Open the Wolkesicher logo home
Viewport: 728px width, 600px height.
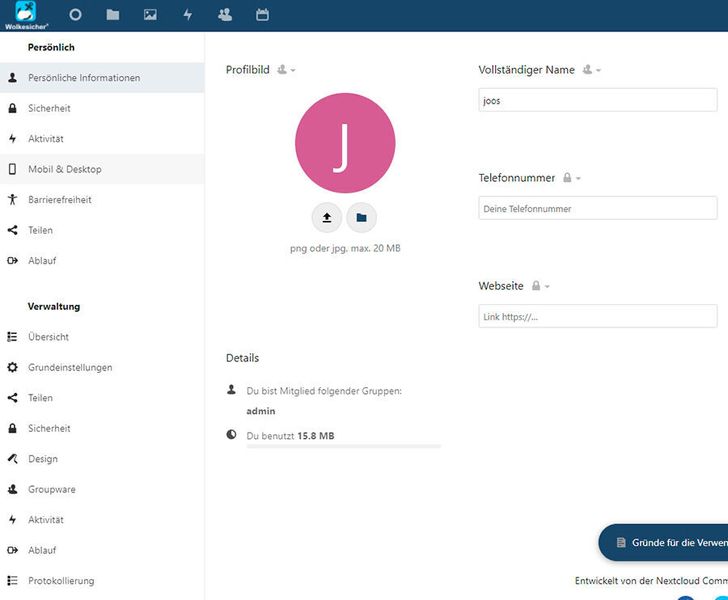[26, 15]
